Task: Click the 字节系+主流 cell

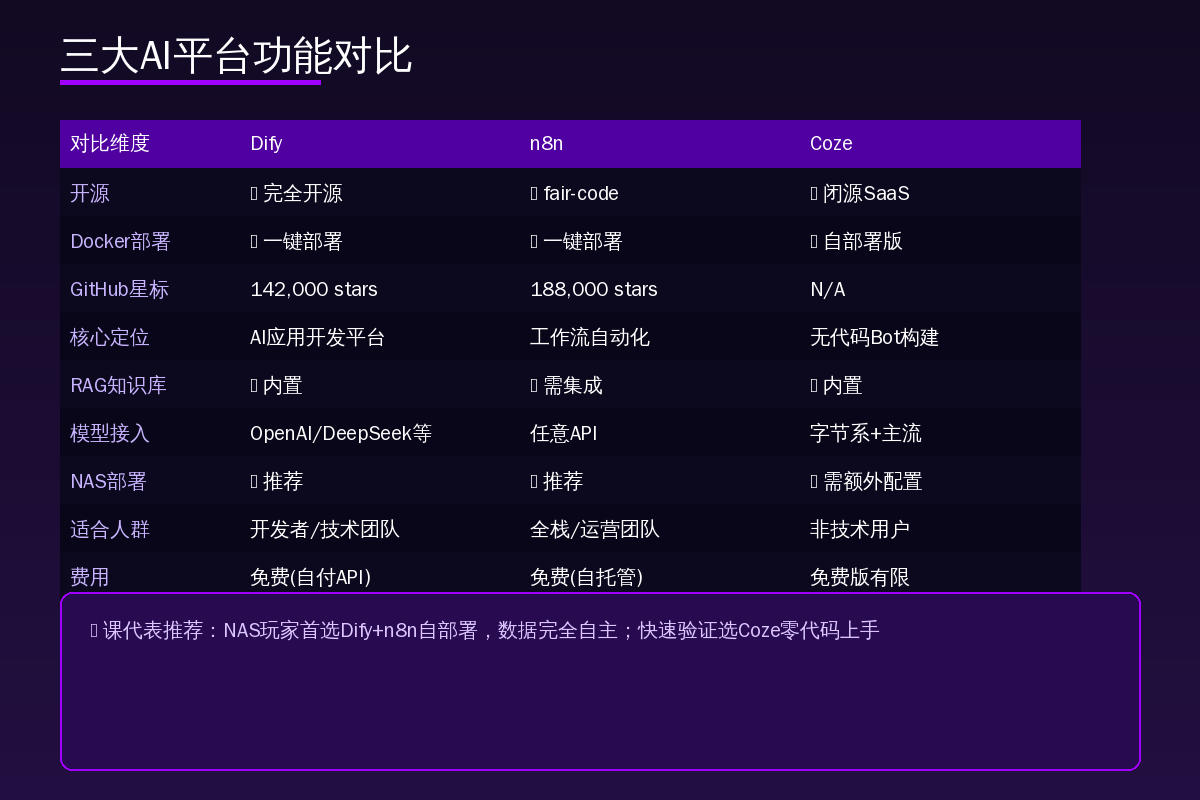Action: pyautogui.click(x=866, y=433)
